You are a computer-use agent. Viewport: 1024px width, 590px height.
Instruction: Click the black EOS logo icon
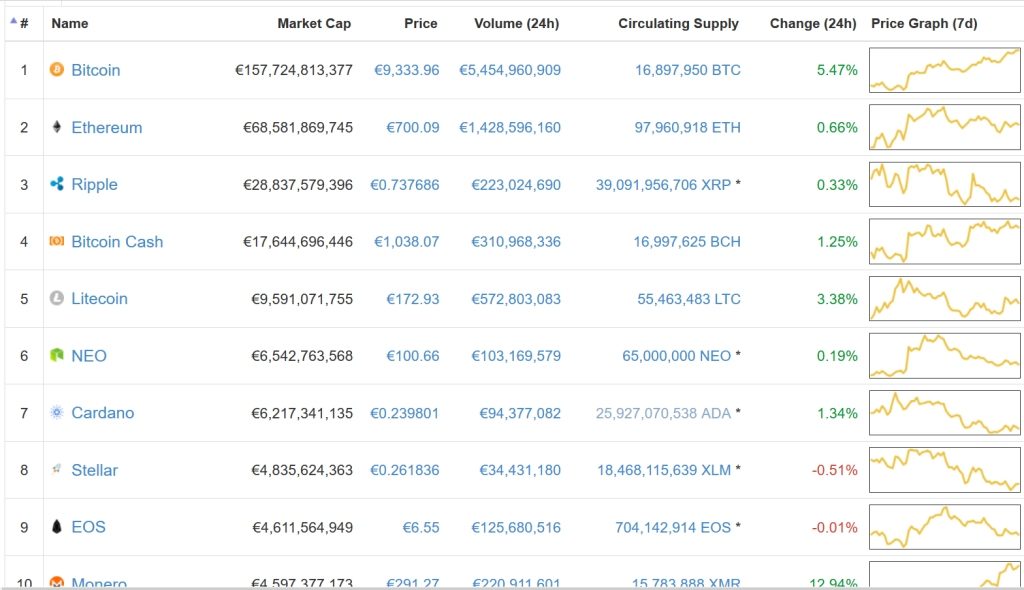(x=57, y=527)
